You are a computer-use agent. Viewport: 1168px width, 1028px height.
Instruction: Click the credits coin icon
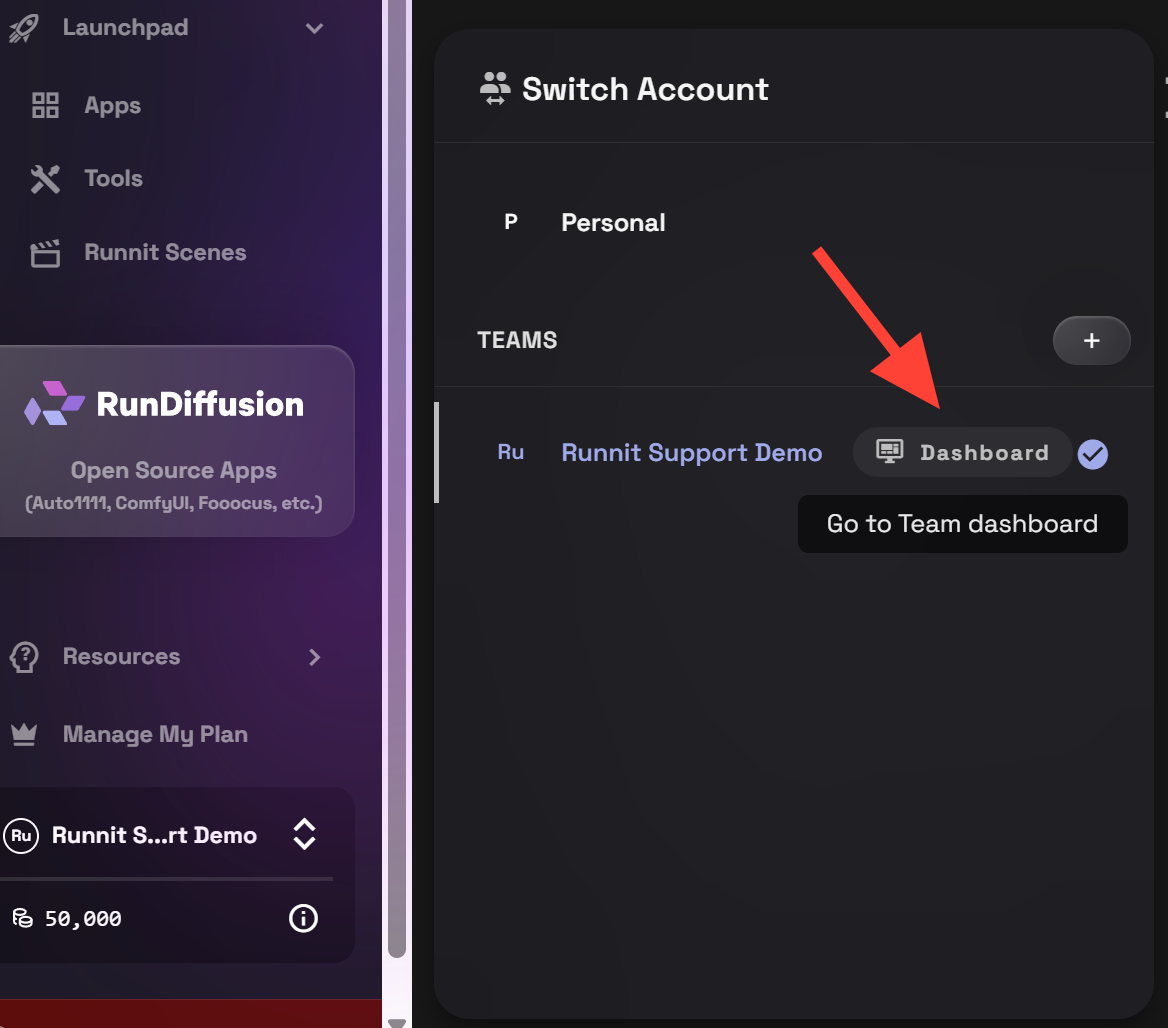(x=22, y=918)
